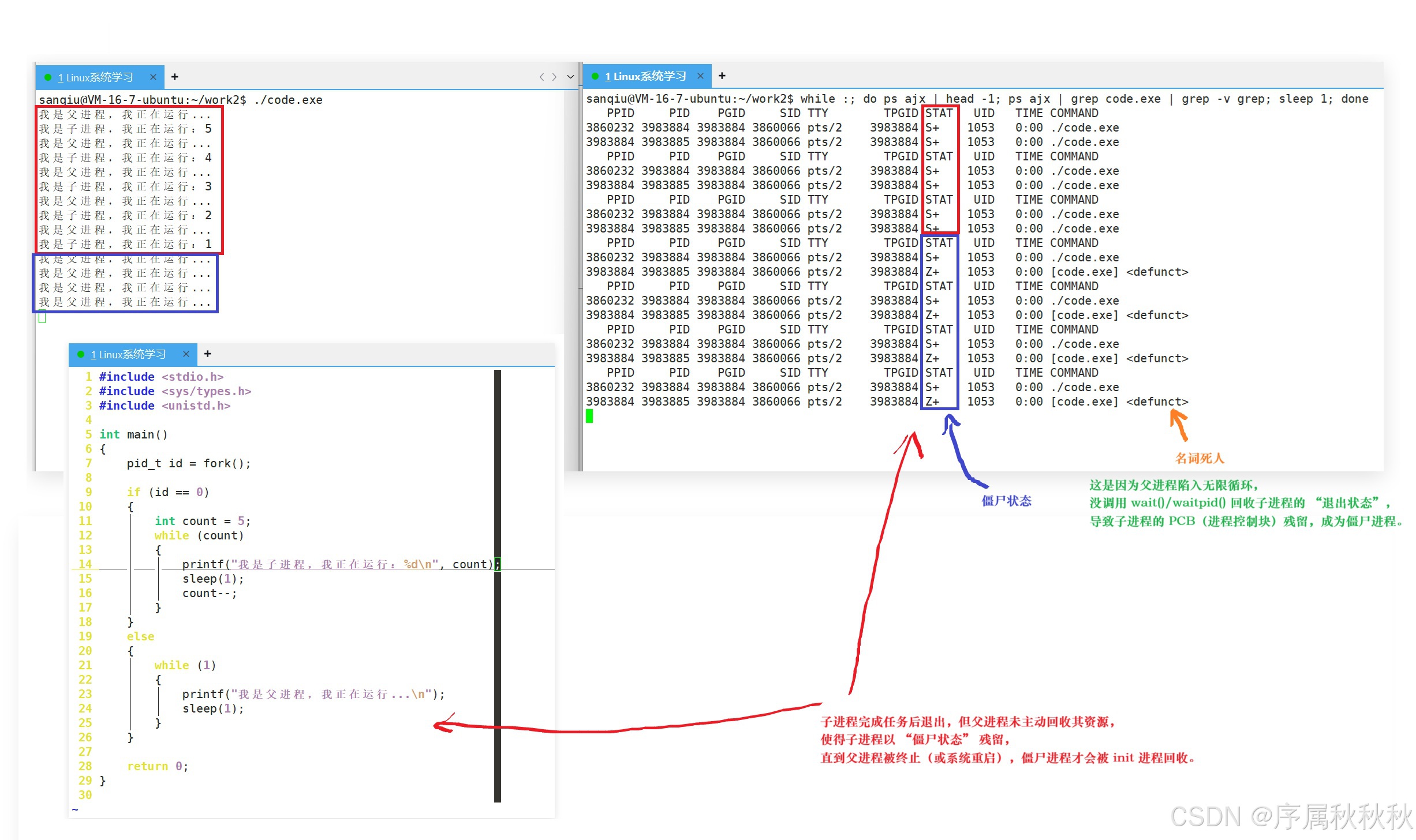The width and height of the screenshot is (1416, 840).
Task: Select the code editor's Linux系统学习 tab
Action: 128,354
